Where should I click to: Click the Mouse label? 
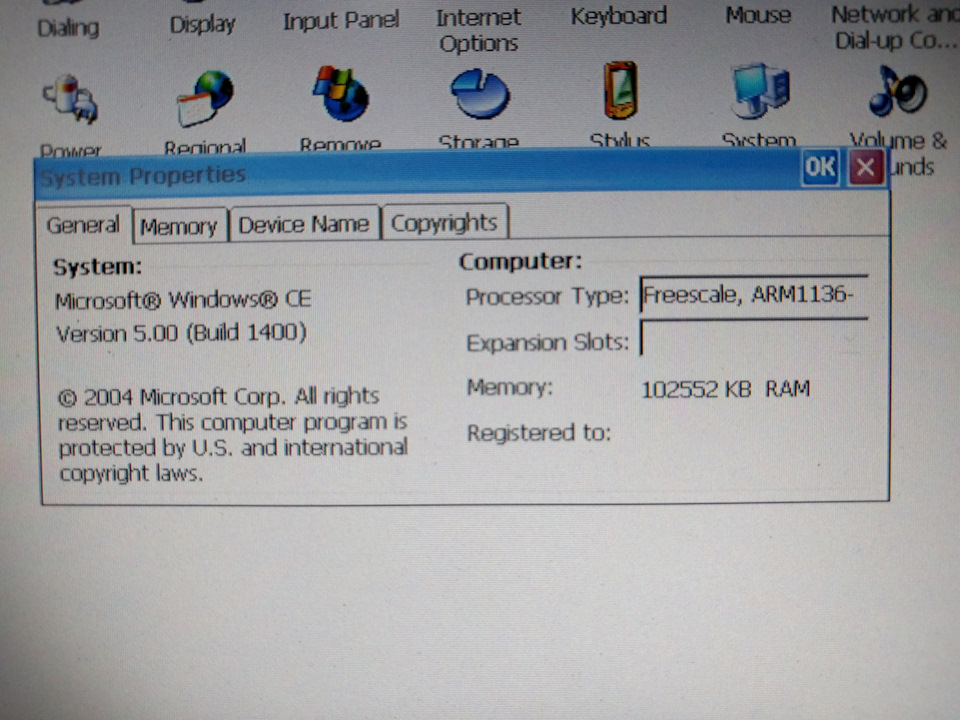759,15
